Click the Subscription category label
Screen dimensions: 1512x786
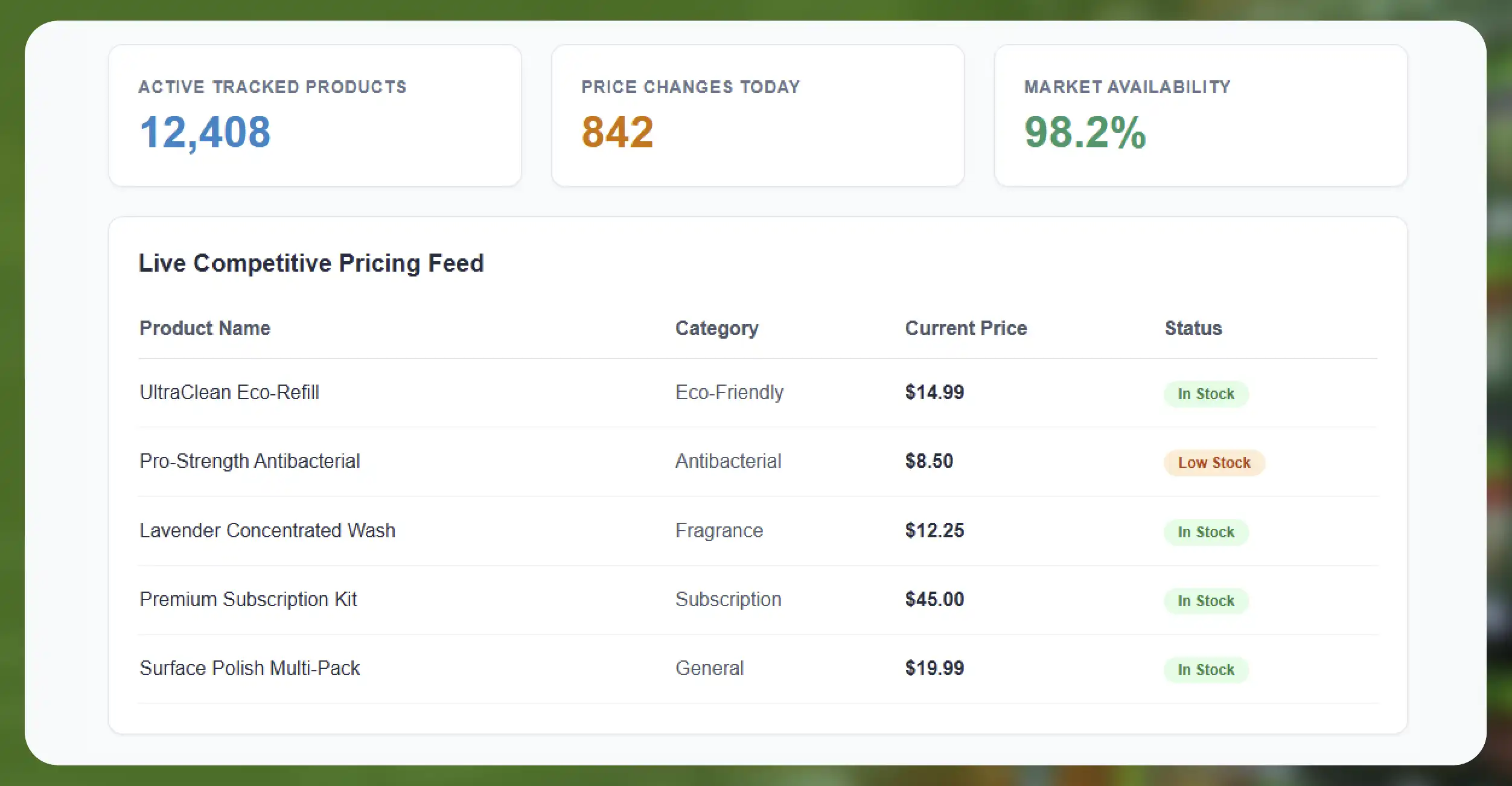[x=729, y=599]
